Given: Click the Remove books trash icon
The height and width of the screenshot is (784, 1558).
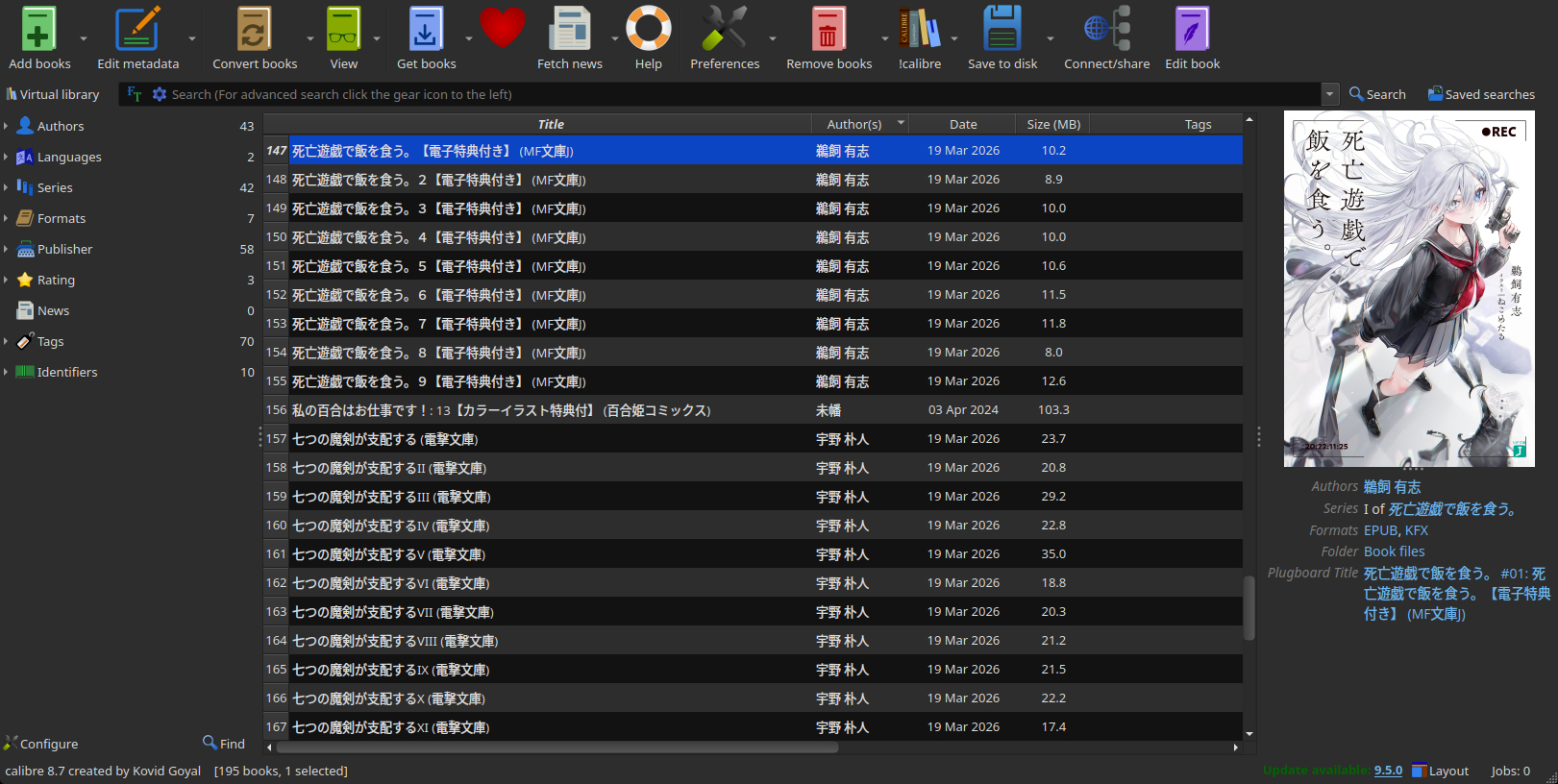Looking at the screenshot, I should tap(828, 29).
